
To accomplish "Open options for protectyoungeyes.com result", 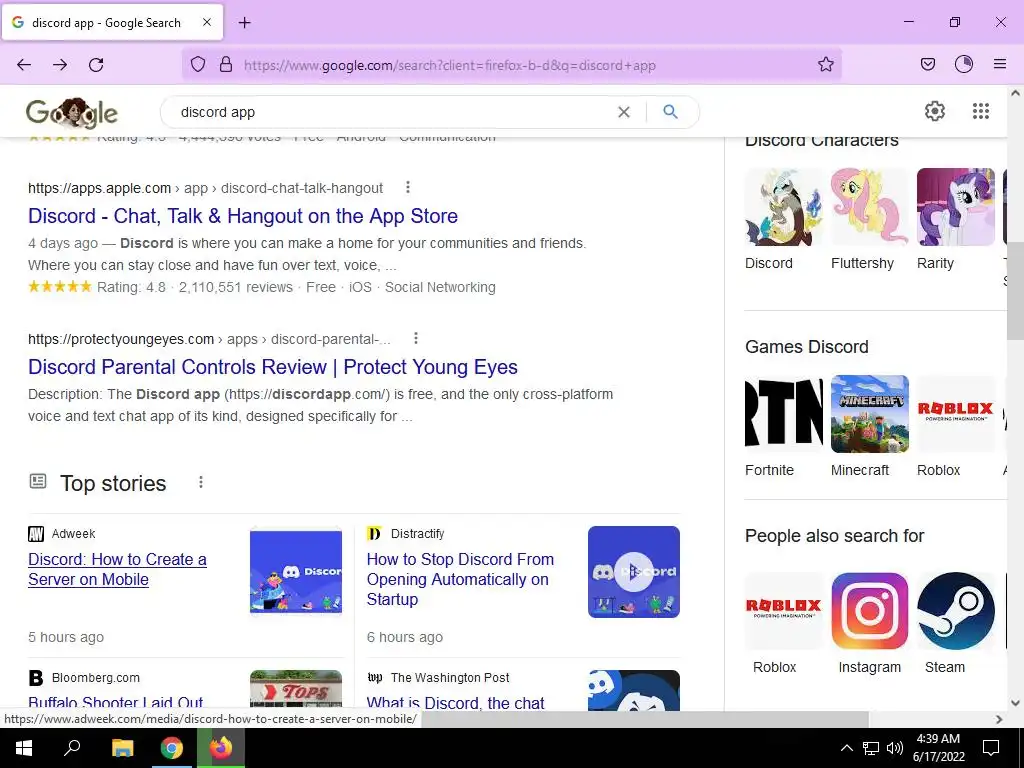I will pos(416,338).
